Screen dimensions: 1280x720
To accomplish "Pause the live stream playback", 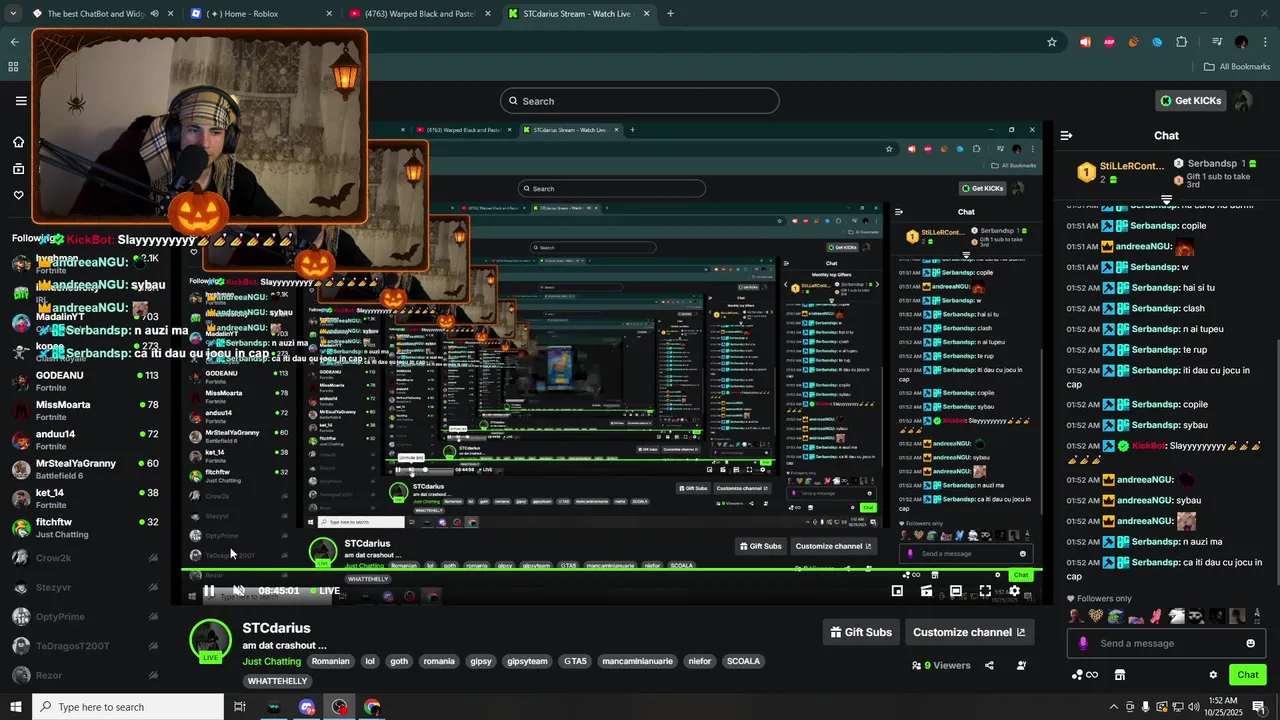I will pyautogui.click(x=209, y=591).
